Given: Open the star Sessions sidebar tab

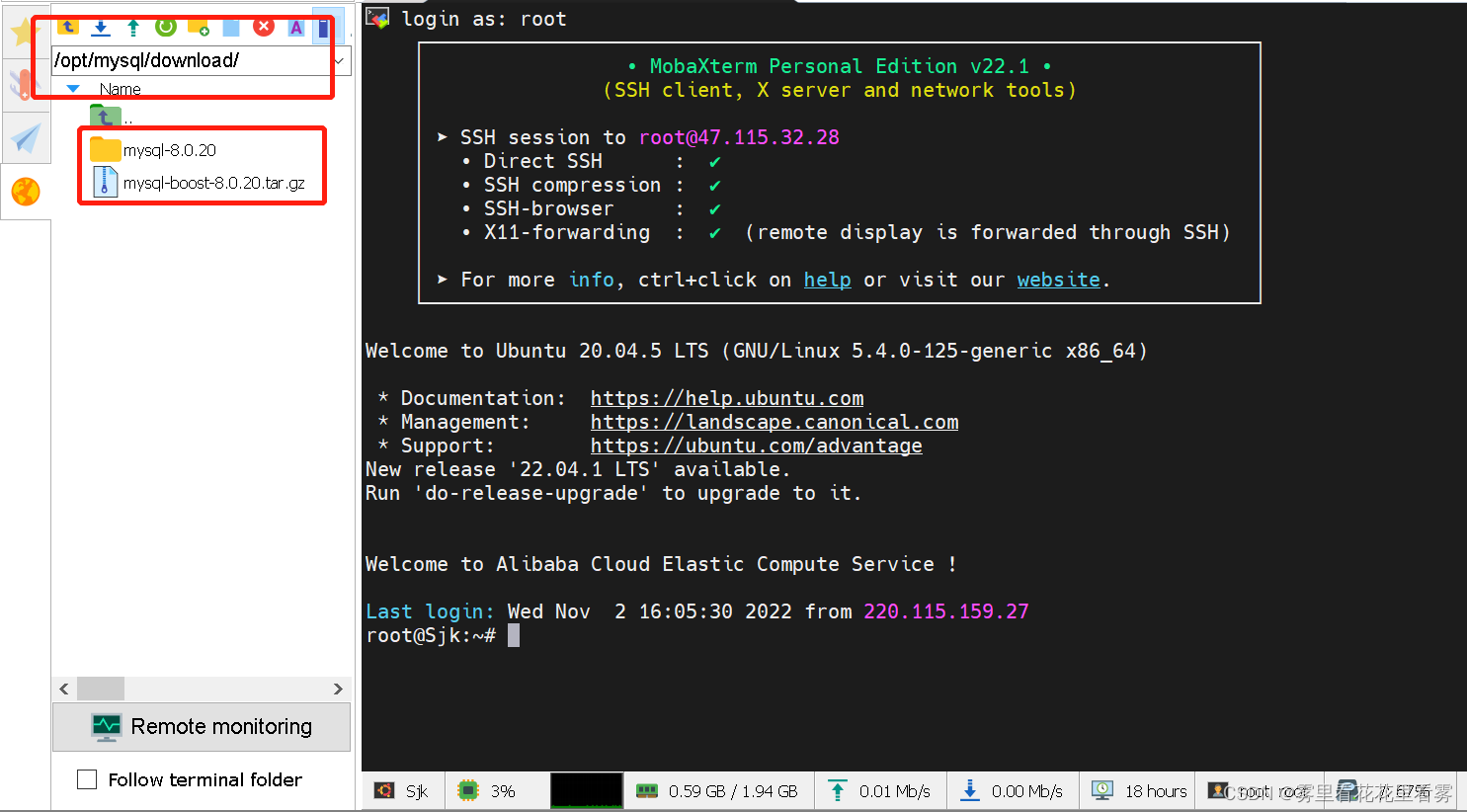Looking at the screenshot, I should coord(24,32).
